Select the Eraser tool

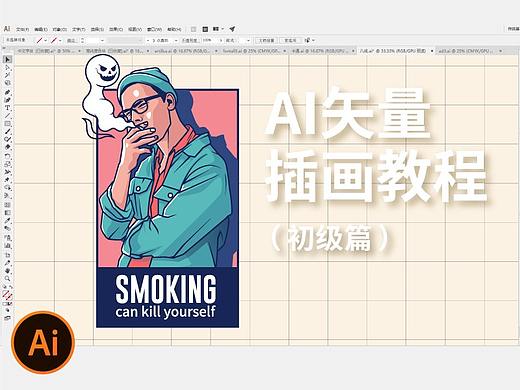pyautogui.click(x=7, y=148)
